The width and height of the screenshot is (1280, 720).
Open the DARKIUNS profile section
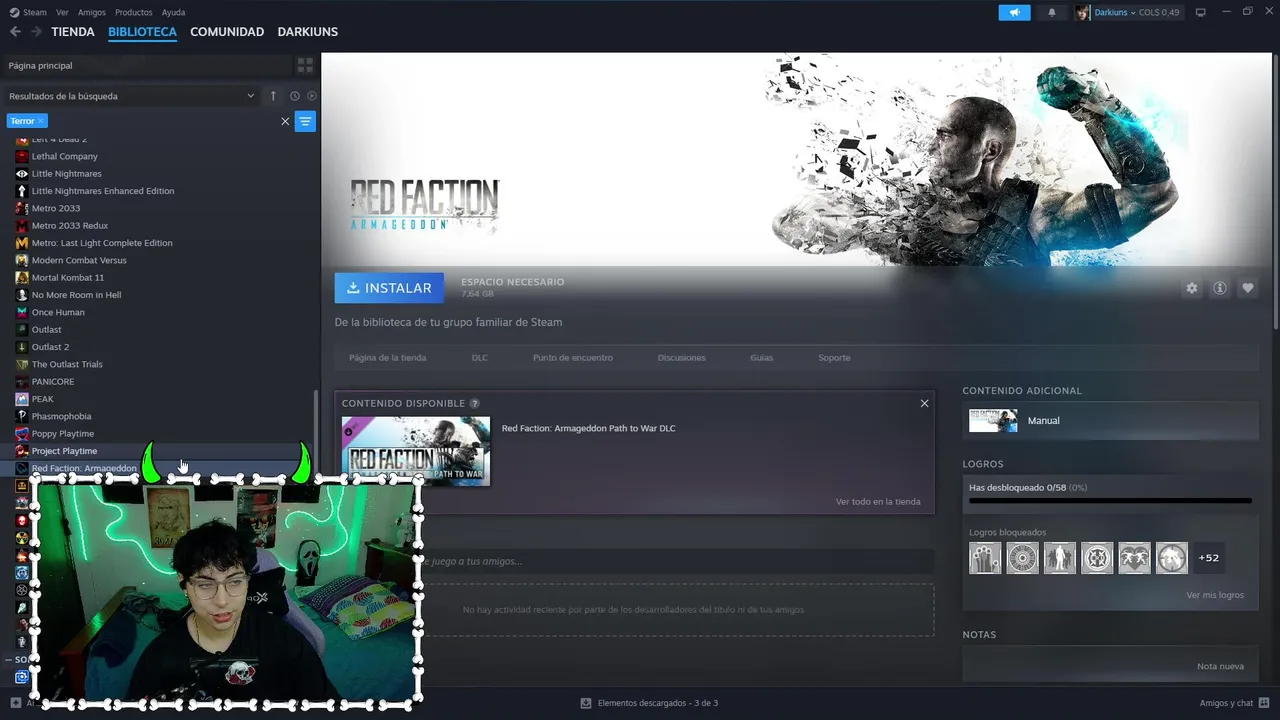pyautogui.click(x=308, y=32)
